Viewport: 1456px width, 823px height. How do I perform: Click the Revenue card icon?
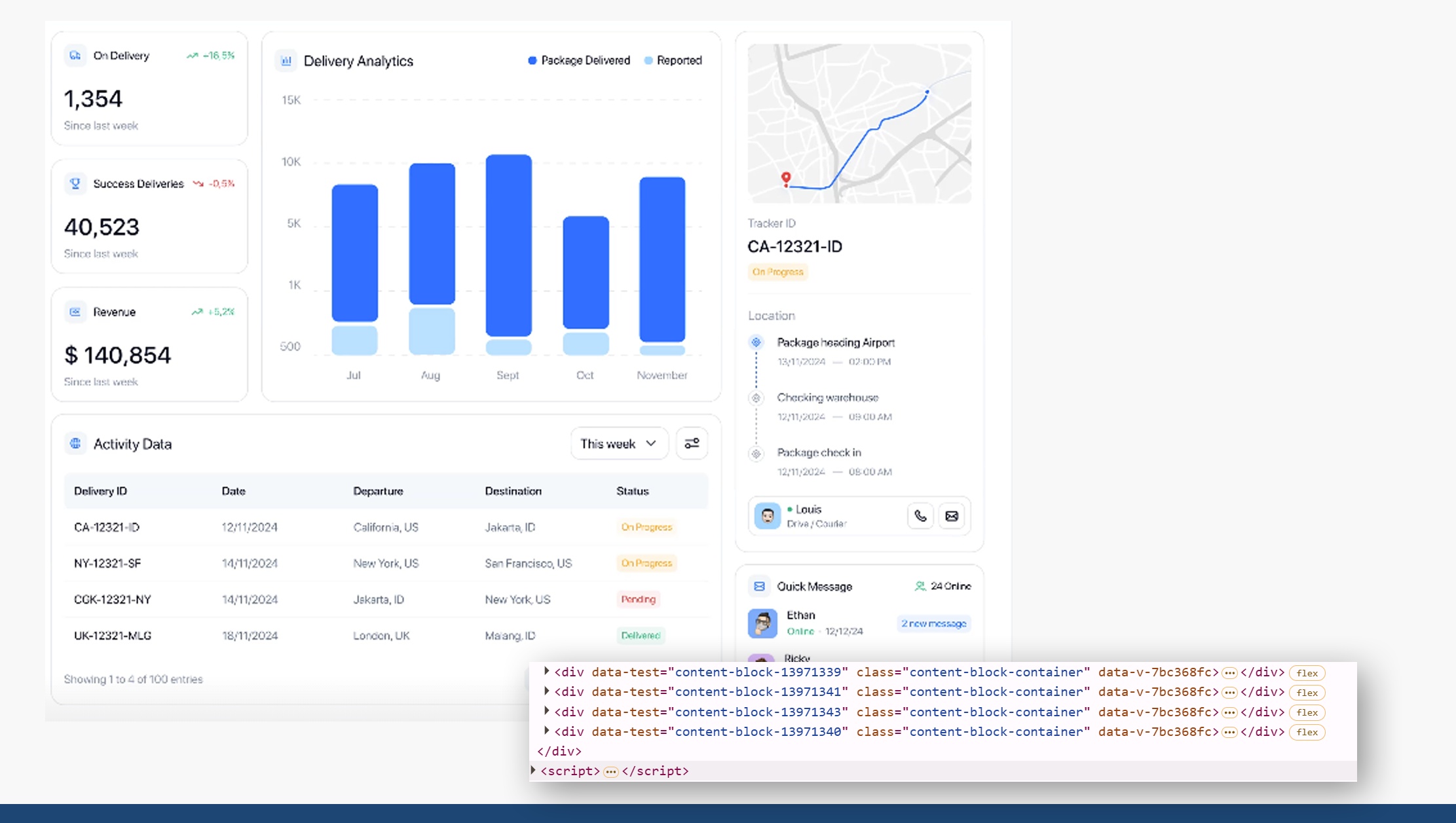[75, 312]
